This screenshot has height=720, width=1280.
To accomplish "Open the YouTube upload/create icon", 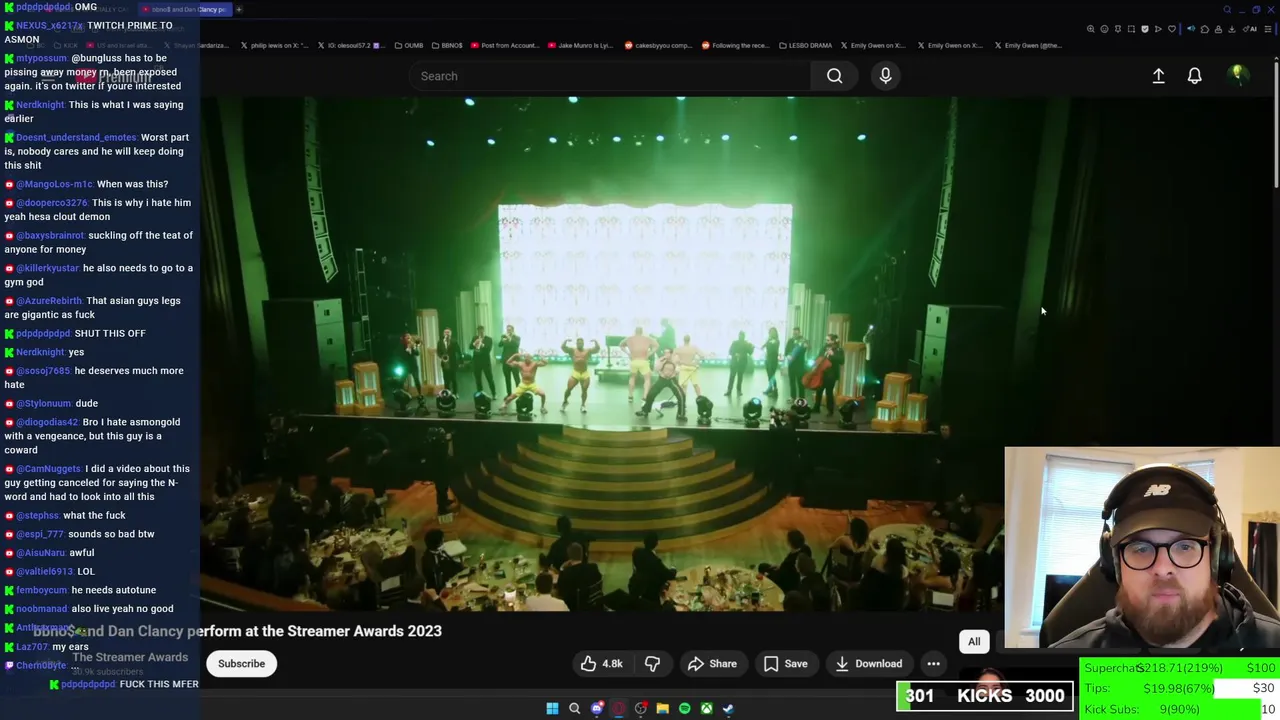I will pyautogui.click(x=1158, y=76).
